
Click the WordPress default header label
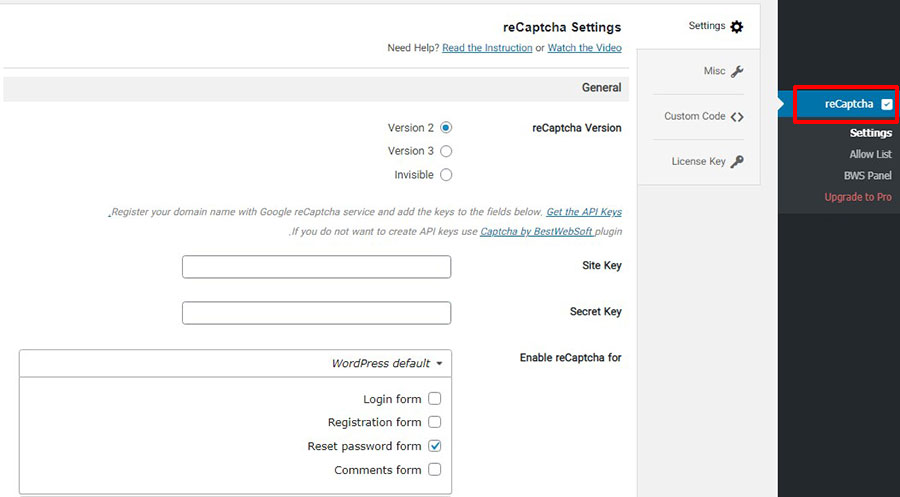[x=381, y=363]
